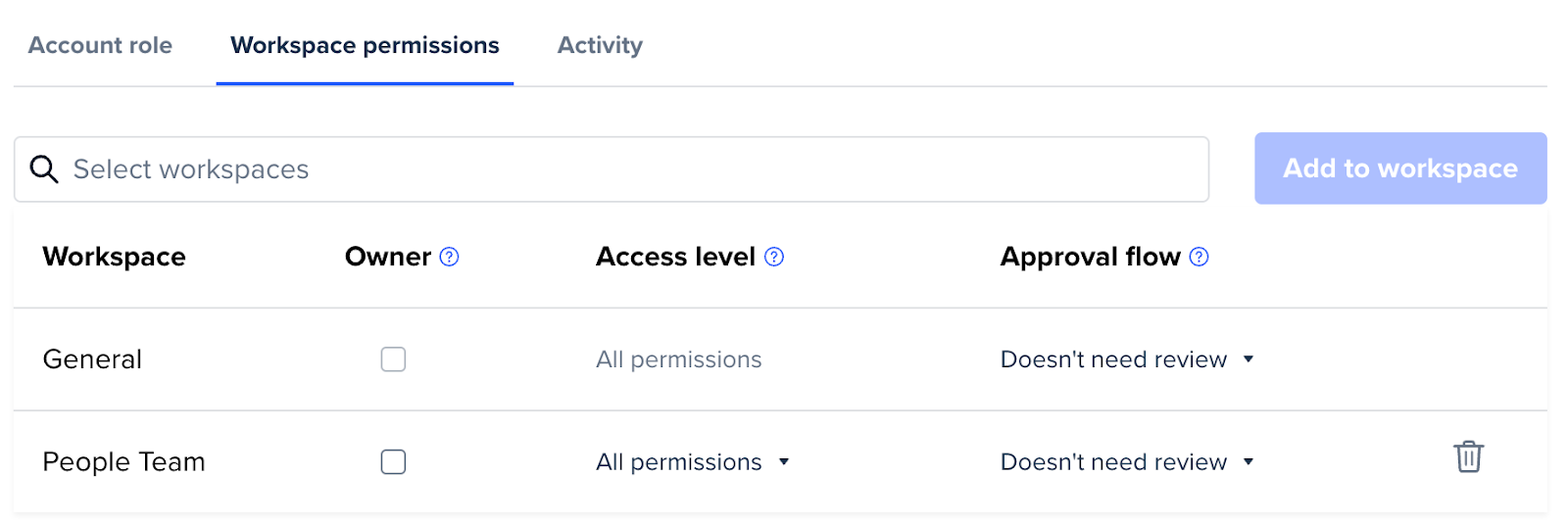Click the magnifying glass search icon
1568x524 pixels.
tap(44, 169)
